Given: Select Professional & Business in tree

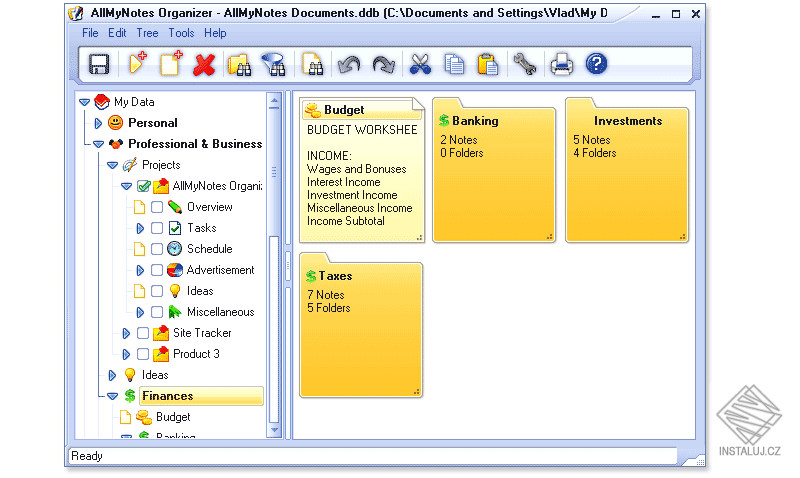Looking at the screenshot, I should [195, 144].
